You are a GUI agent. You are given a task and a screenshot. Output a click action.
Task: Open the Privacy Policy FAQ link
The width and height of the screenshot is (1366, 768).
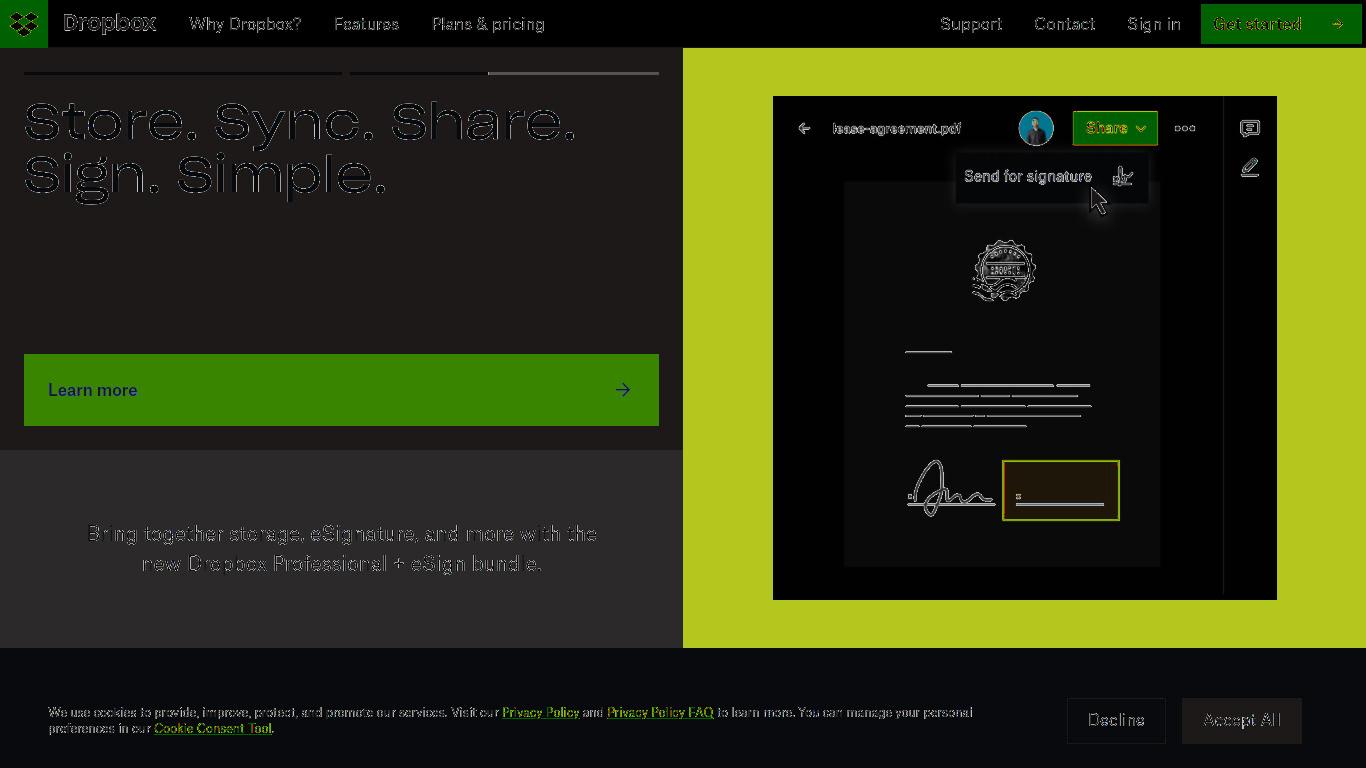tap(660, 712)
